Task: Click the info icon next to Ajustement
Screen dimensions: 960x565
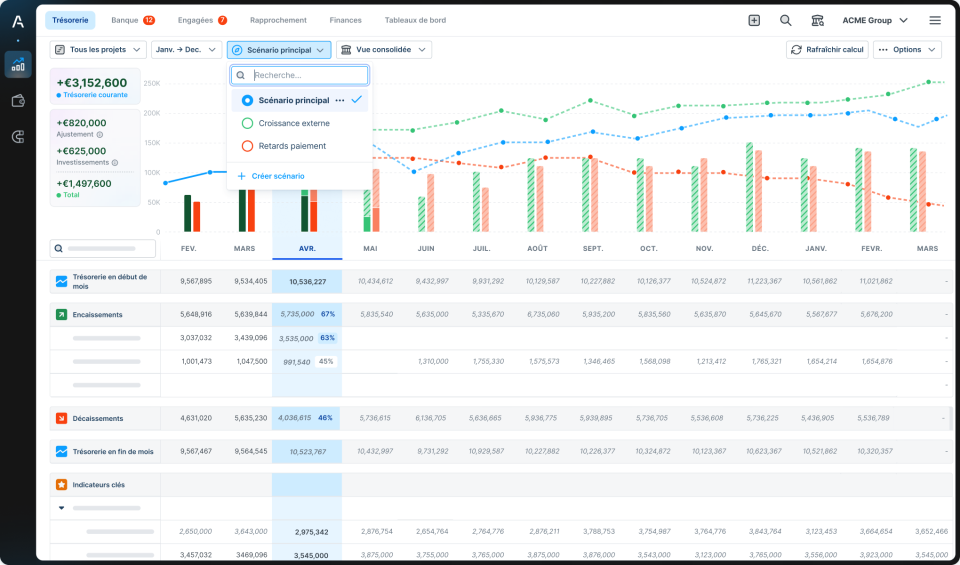Action: point(101,134)
